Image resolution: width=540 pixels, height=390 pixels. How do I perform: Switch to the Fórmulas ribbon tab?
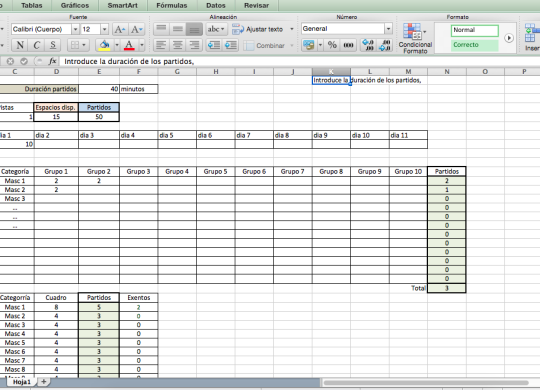point(172,6)
